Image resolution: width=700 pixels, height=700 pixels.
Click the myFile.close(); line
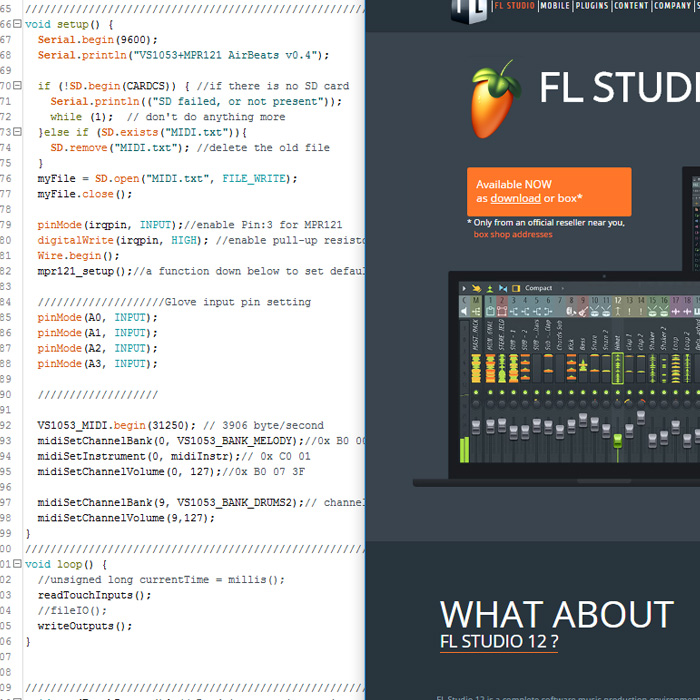coord(85,194)
